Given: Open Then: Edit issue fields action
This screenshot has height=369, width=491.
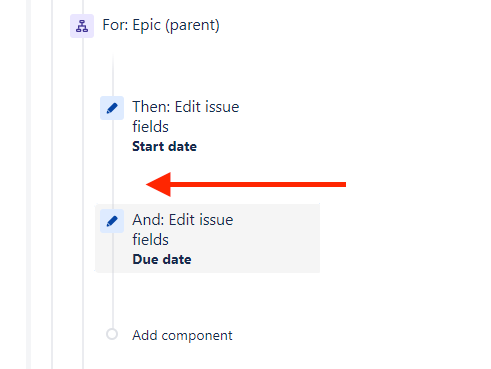Looking at the screenshot, I should click(x=186, y=117).
